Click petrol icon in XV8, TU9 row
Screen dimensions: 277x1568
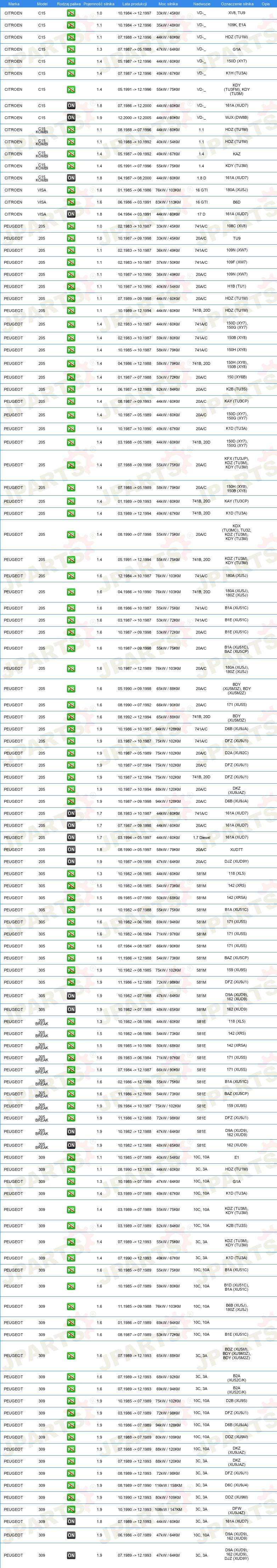pyautogui.click(x=71, y=13)
